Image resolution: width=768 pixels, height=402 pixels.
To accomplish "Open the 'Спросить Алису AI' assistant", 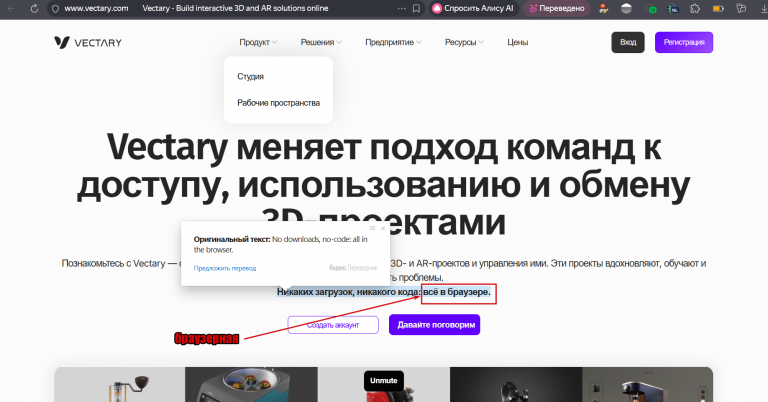I will 473,8.
